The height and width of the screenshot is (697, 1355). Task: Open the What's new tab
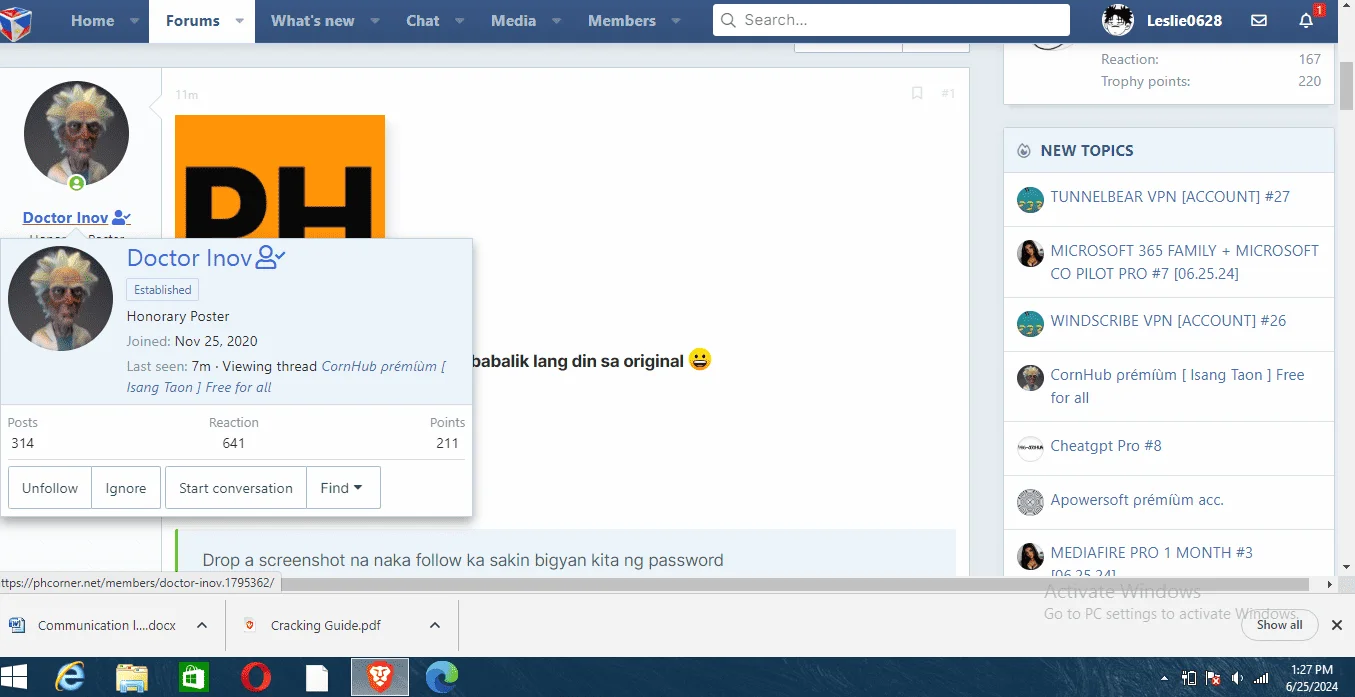pyautogui.click(x=312, y=21)
